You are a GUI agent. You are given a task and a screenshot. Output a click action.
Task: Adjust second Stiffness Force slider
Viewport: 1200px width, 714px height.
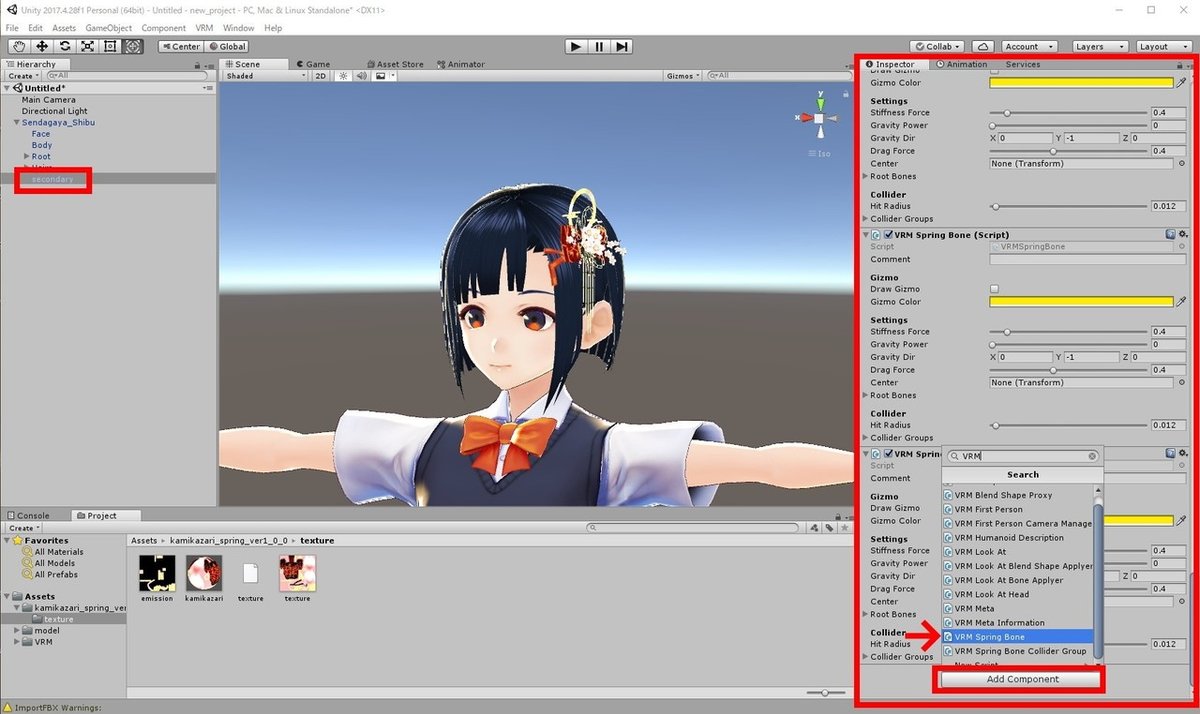tap(1068, 332)
